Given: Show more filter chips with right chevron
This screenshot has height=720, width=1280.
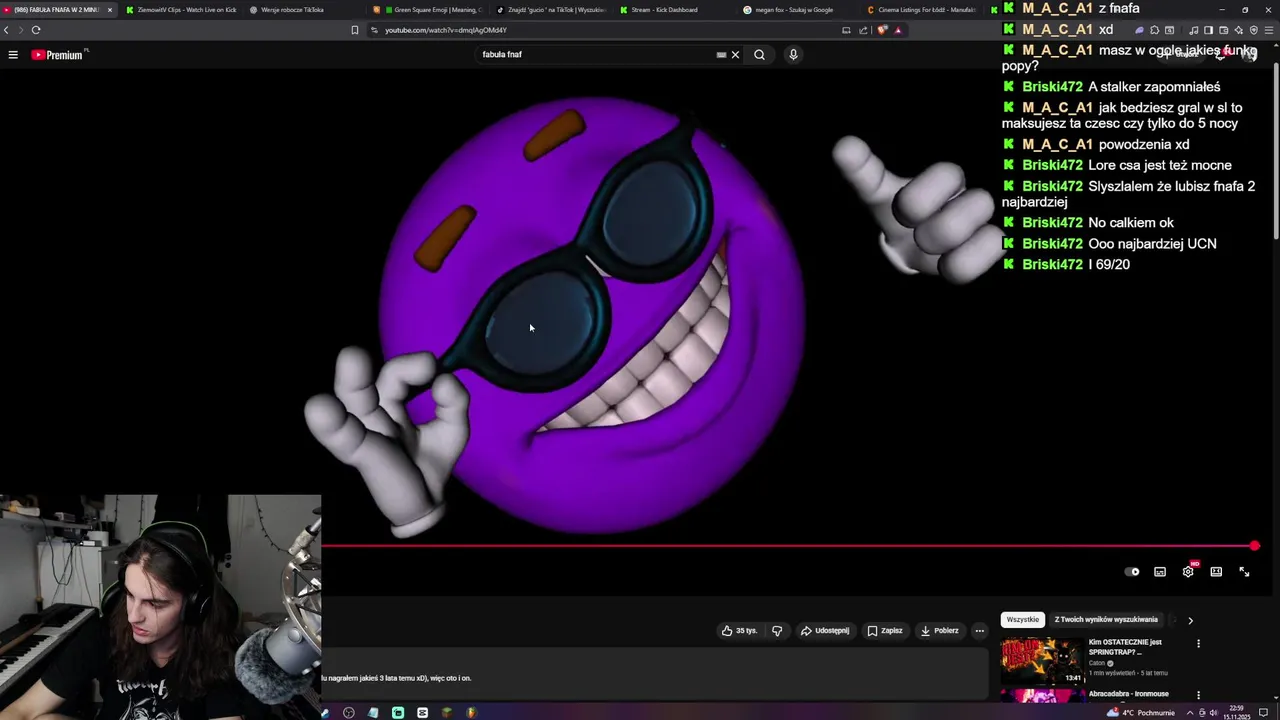Looking at the screenshot, I should tap(1190, 620).
